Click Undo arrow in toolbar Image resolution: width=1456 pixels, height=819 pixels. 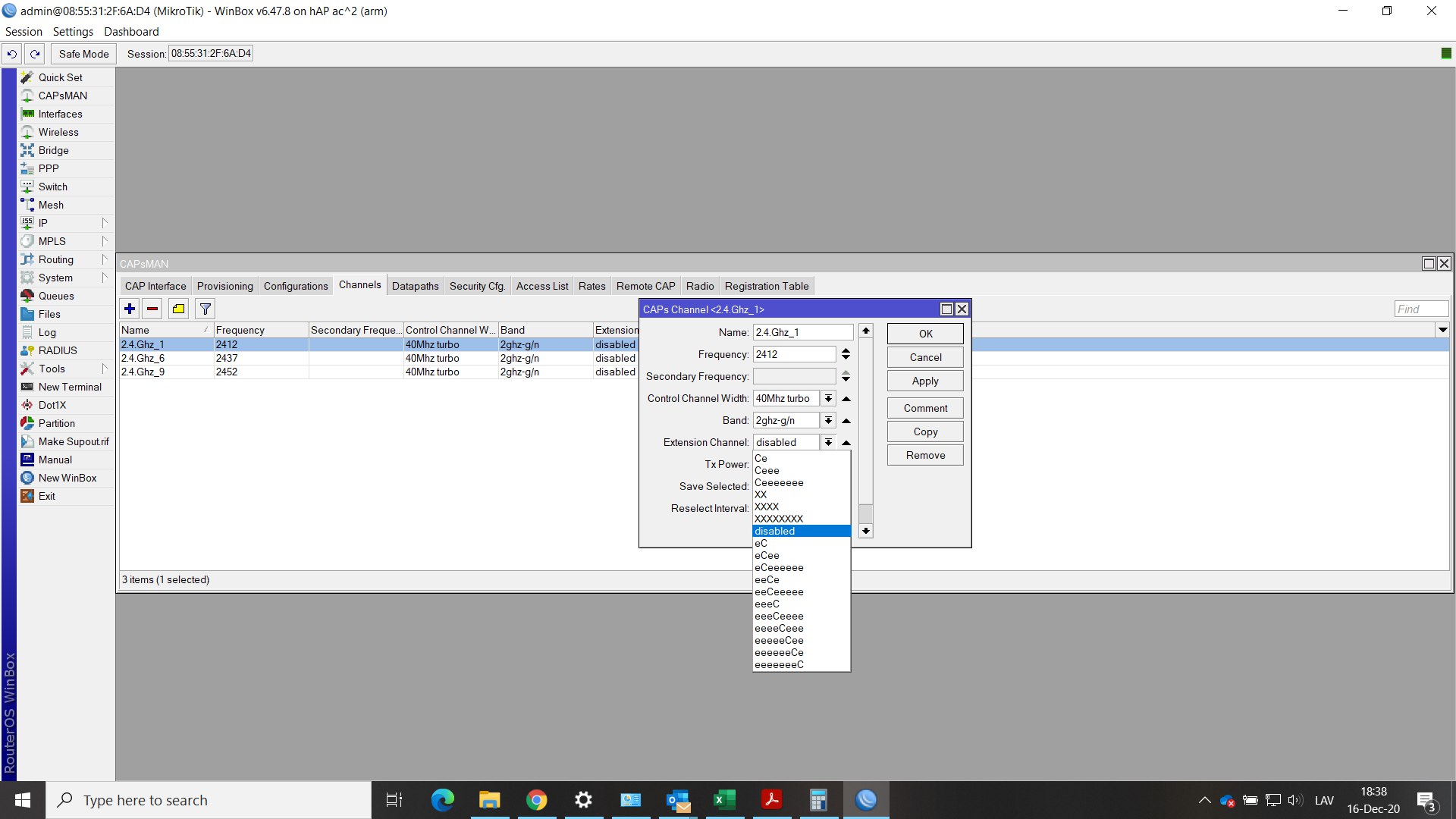point(11,54)
